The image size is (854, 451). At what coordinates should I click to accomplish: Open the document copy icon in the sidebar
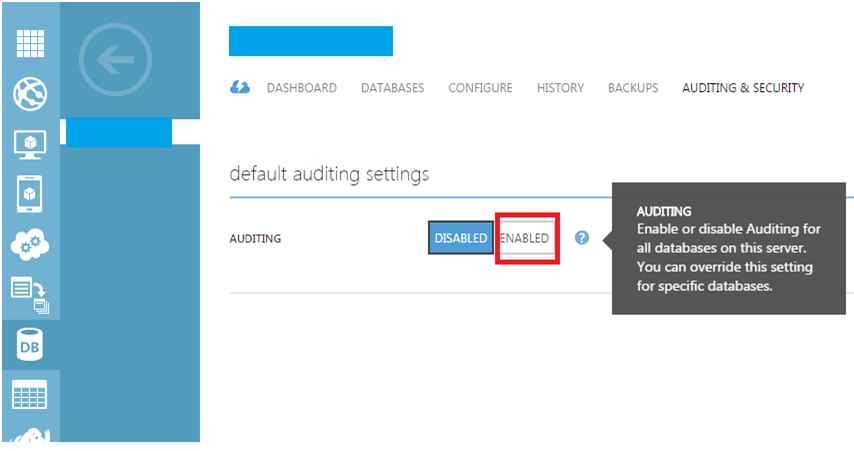(x=30, y=295)
